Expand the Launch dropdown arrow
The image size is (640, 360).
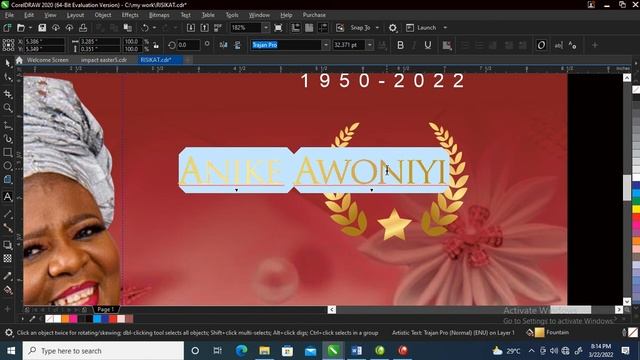[x=445, y=28]
